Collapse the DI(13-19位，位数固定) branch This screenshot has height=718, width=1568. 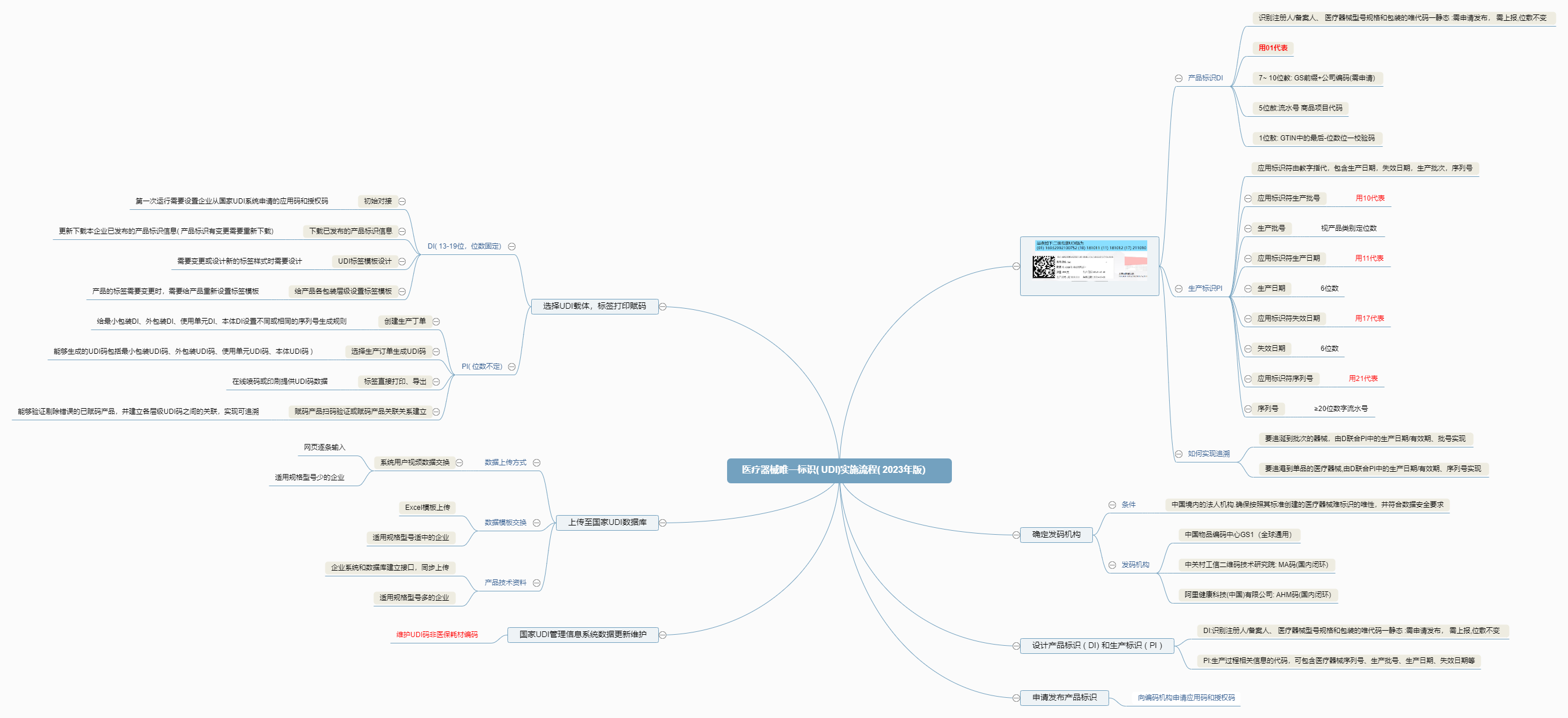512,247
